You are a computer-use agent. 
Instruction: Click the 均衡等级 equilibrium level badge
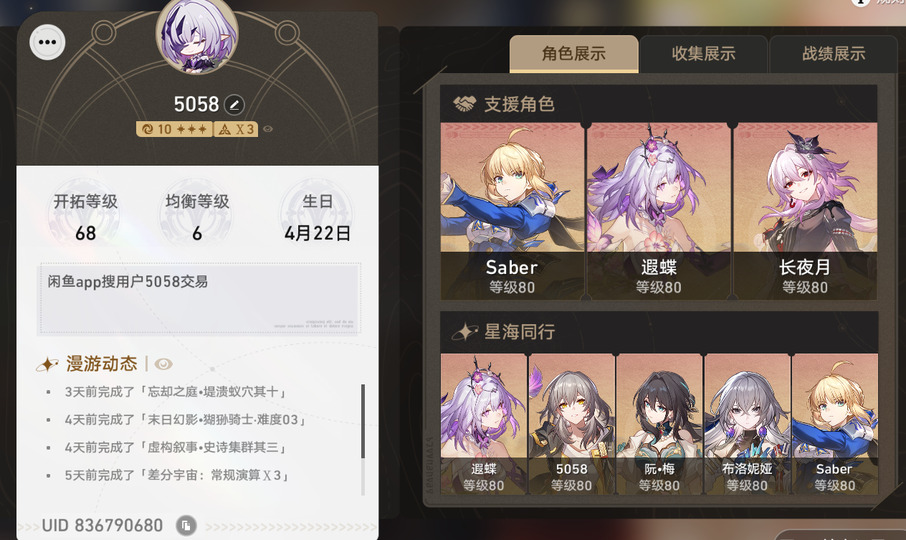pos(197,217)
